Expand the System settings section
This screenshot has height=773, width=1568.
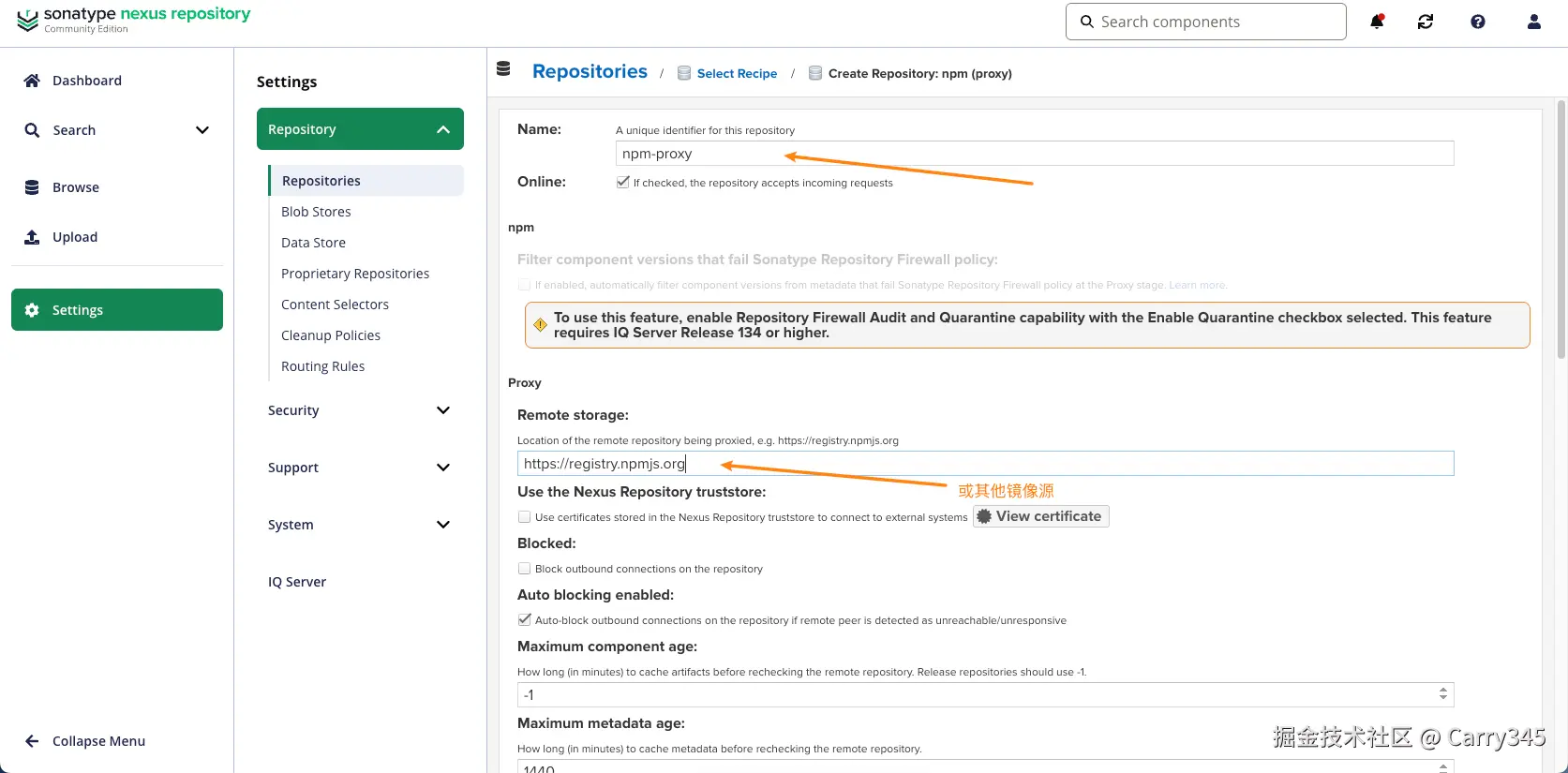(x=443, y=525)
